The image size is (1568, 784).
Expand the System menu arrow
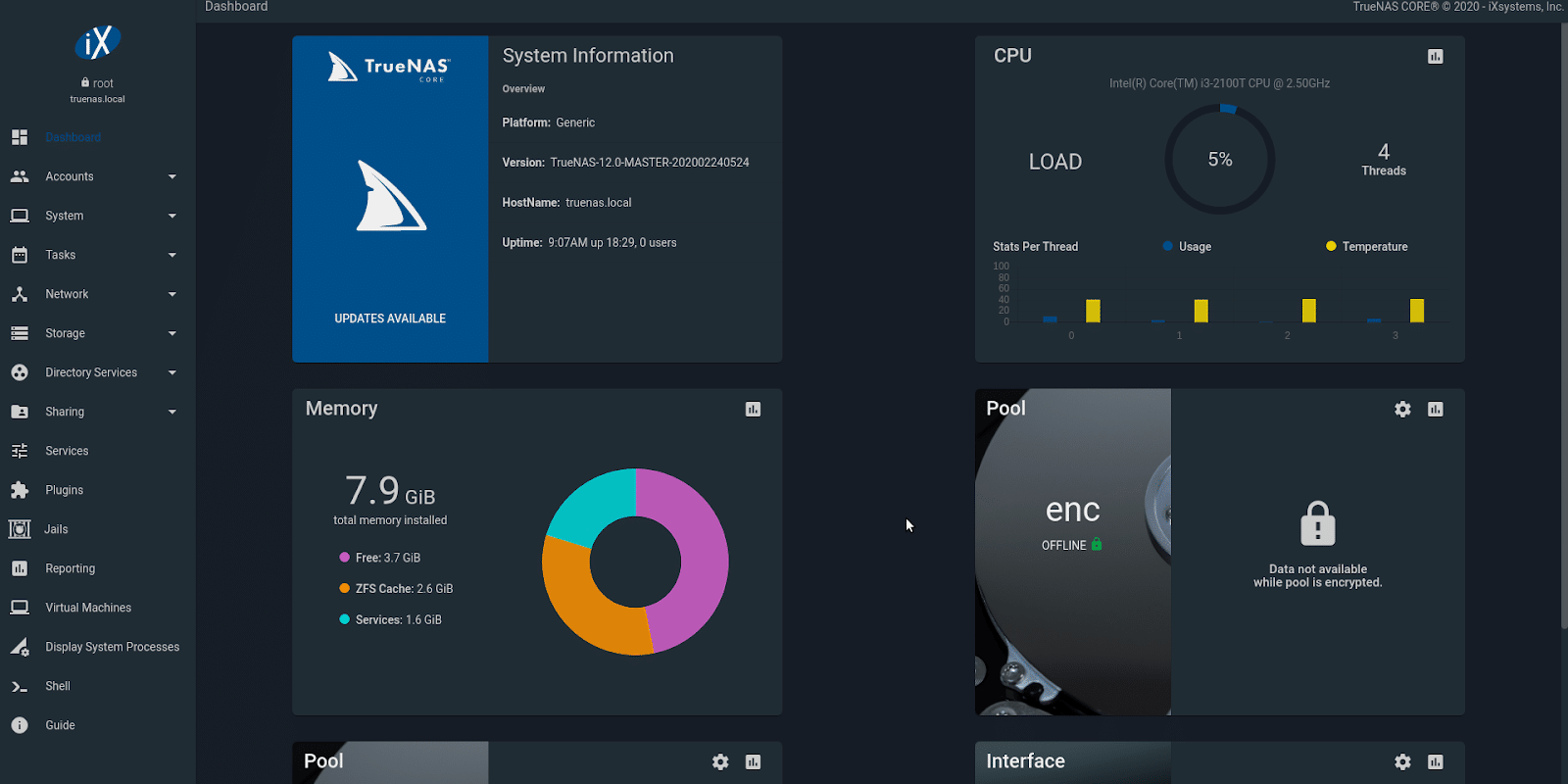[172, 216]
